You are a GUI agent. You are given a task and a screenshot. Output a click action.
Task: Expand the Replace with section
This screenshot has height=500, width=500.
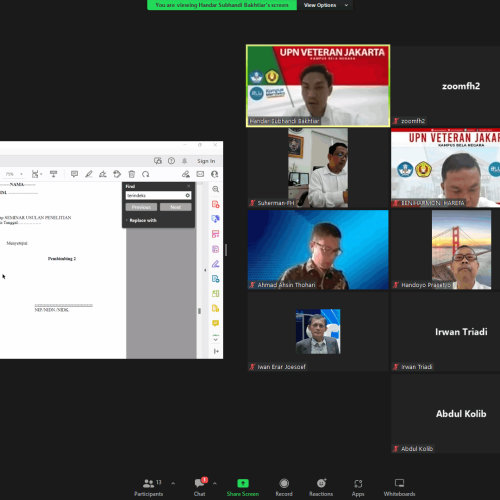[141, 220]
